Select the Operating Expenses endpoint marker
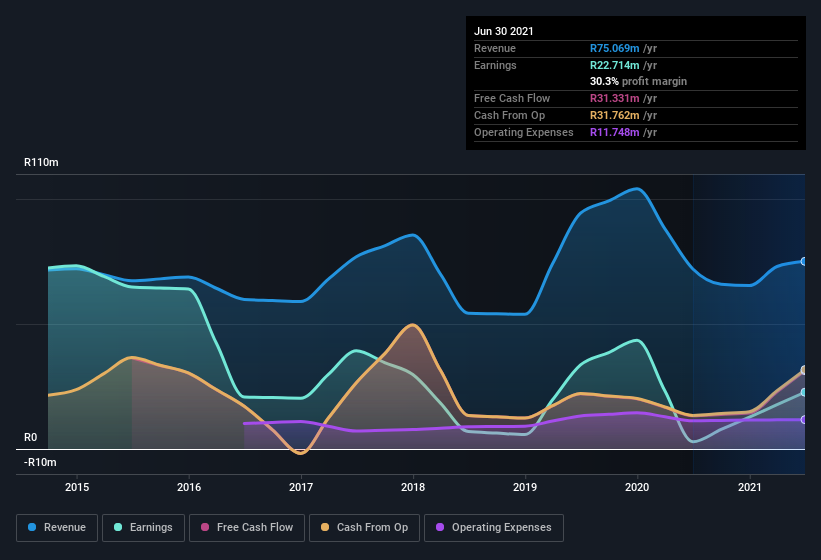The height and width of the screenshot is (560, 821). pyautogui.click(x=804, y=420)
